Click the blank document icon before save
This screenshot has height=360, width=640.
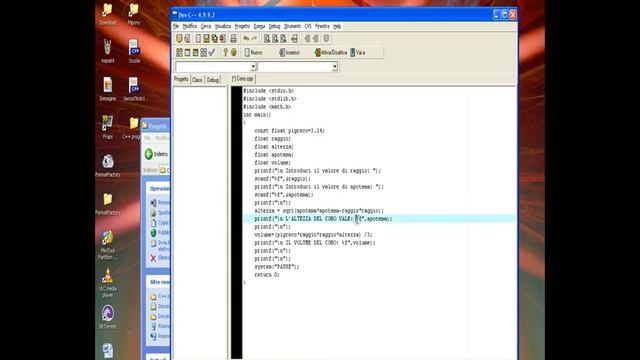coord(198,39)
